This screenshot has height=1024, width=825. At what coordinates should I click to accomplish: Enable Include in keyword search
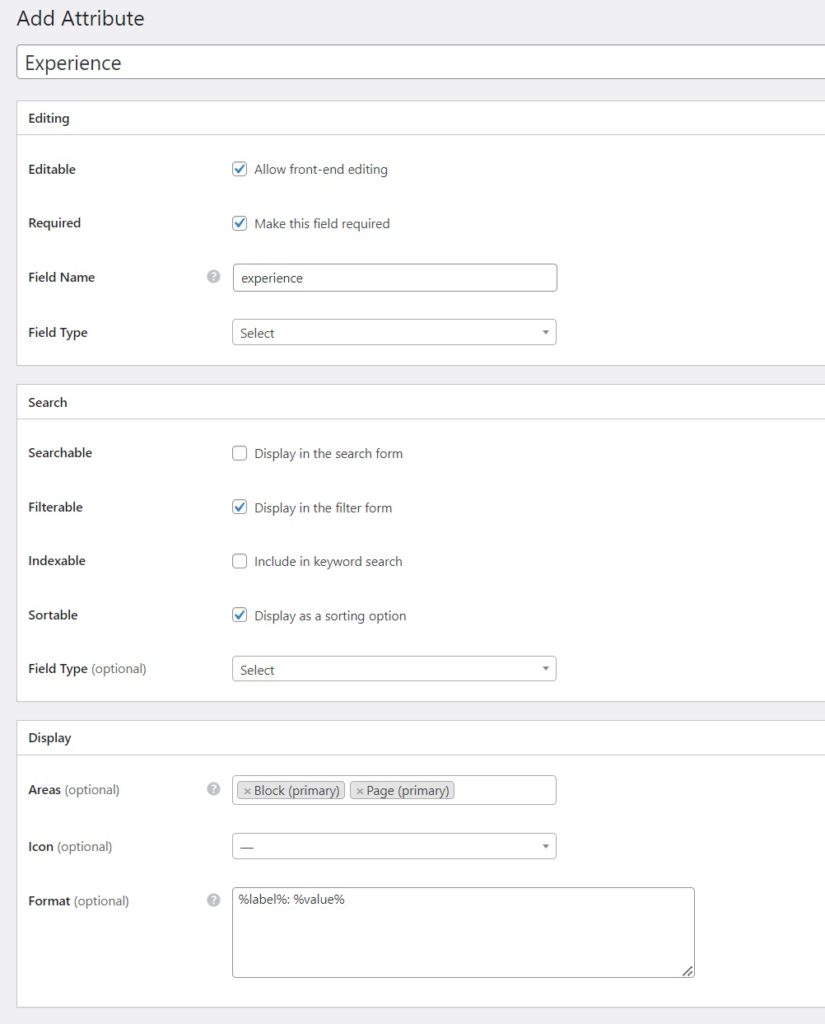pos(239,561)
